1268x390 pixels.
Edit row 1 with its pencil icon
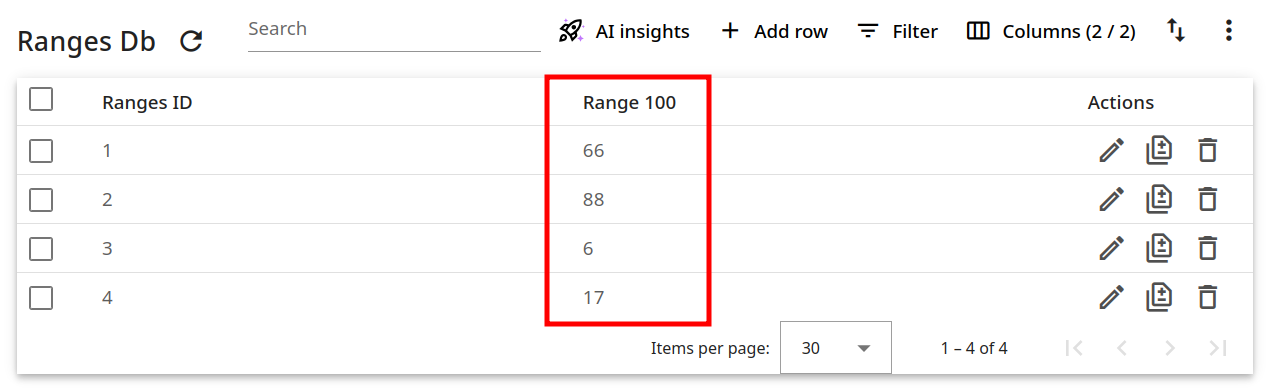[1111, 151]
